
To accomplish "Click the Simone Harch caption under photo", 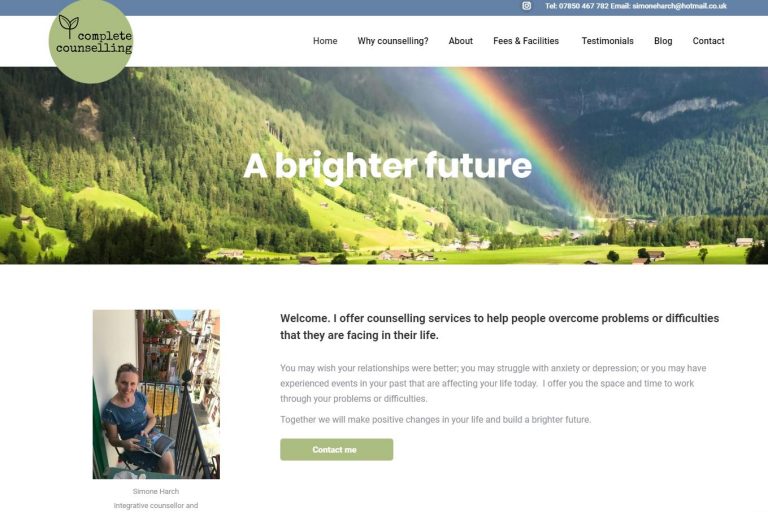I will (x=156, y=491).
